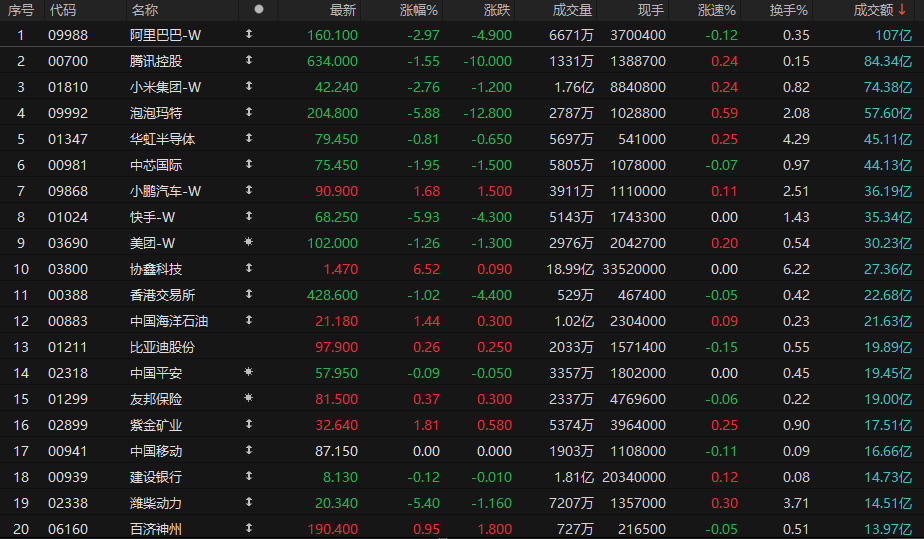The height and width of the screenshot is (539, 924).
Task: Click the 19.00亿 turnover for 友邦保险
Action: tap(888, 399)
